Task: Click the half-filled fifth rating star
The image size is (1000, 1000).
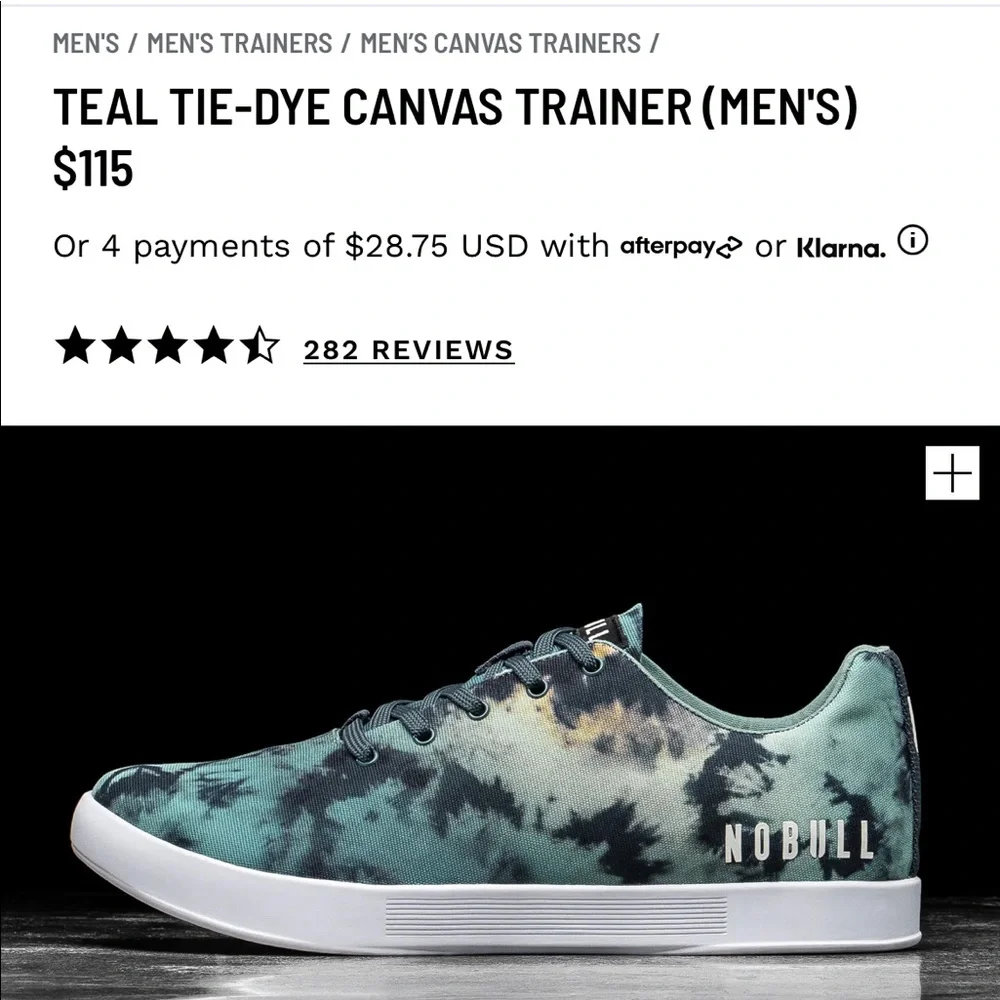Action: [x=260, y=345]
